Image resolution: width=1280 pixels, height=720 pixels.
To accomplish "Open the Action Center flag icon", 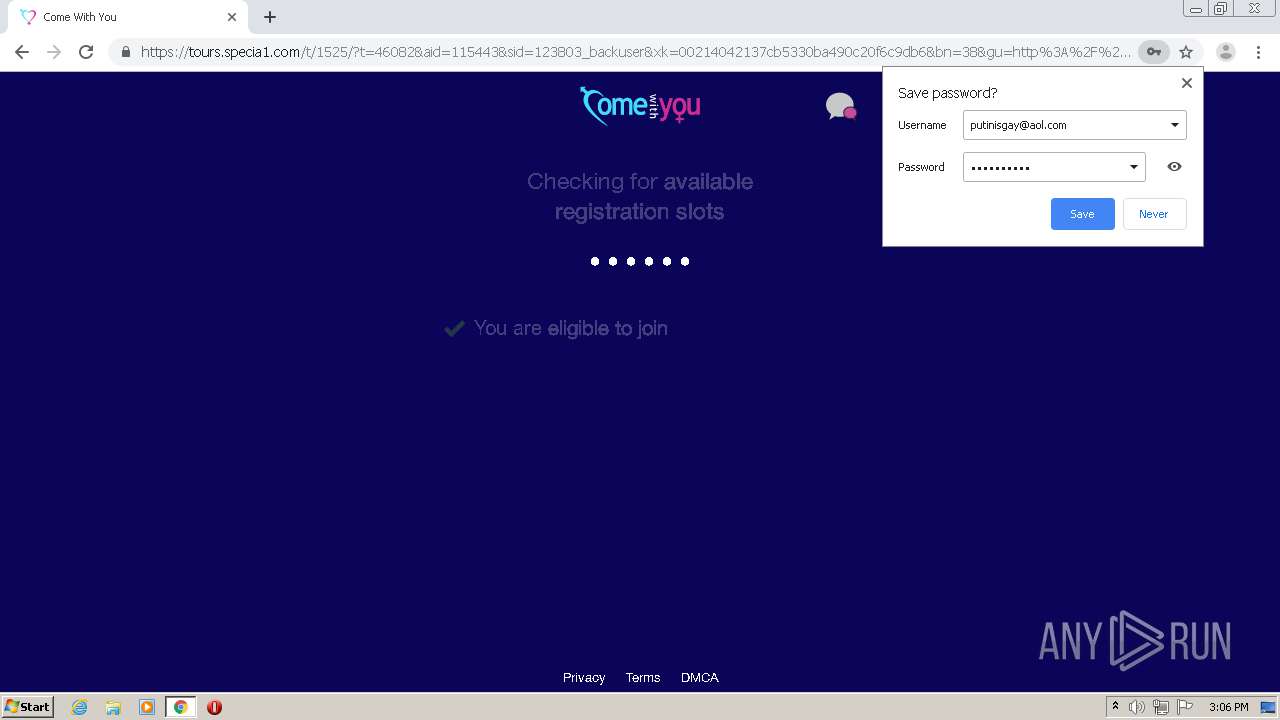I will pyautogui.click(x=1185, y=707).
